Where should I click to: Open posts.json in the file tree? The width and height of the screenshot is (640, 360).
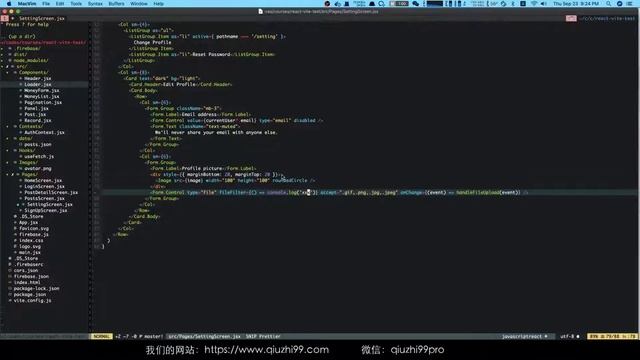coord(38,144)
